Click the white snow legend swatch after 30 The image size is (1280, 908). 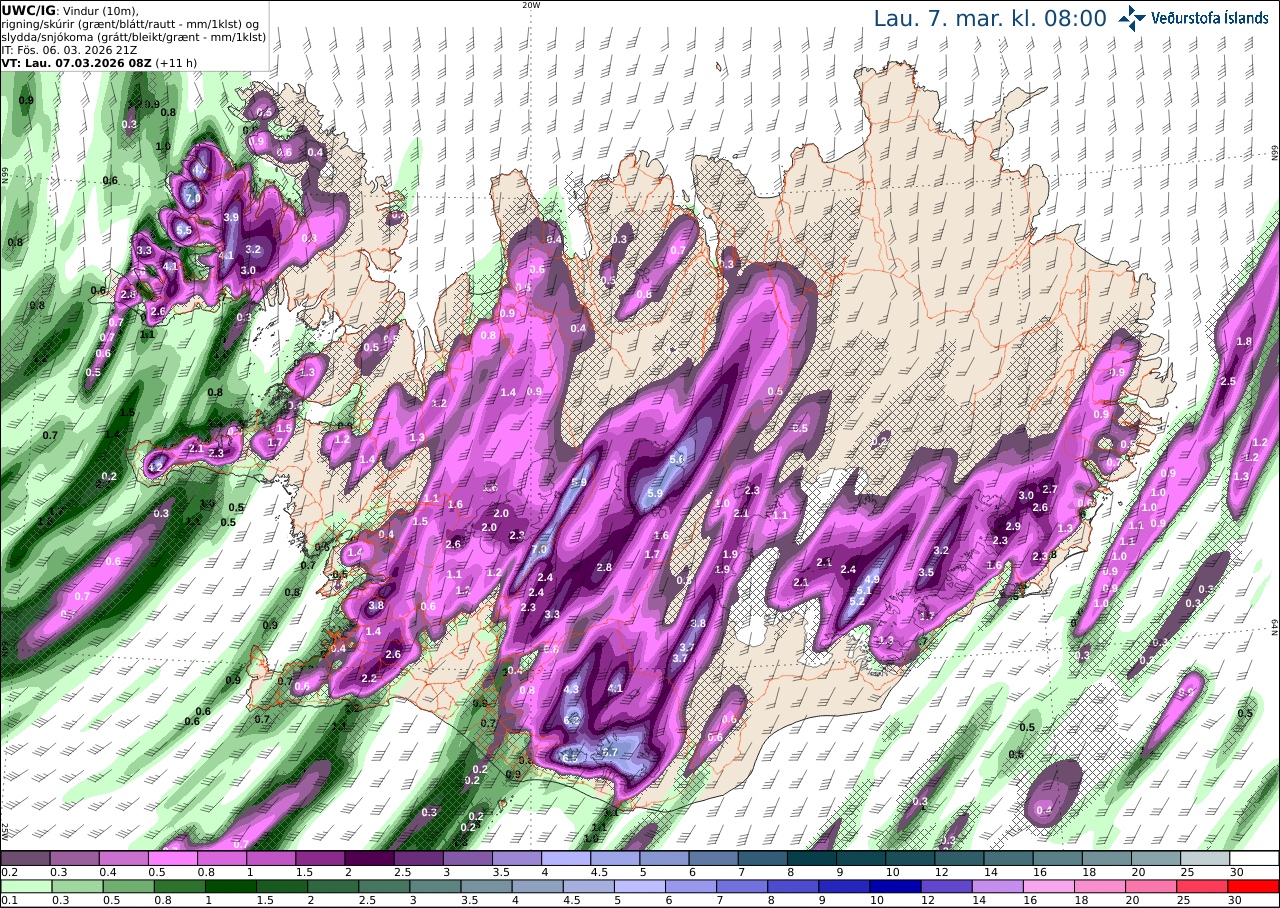click(1254, 858)
